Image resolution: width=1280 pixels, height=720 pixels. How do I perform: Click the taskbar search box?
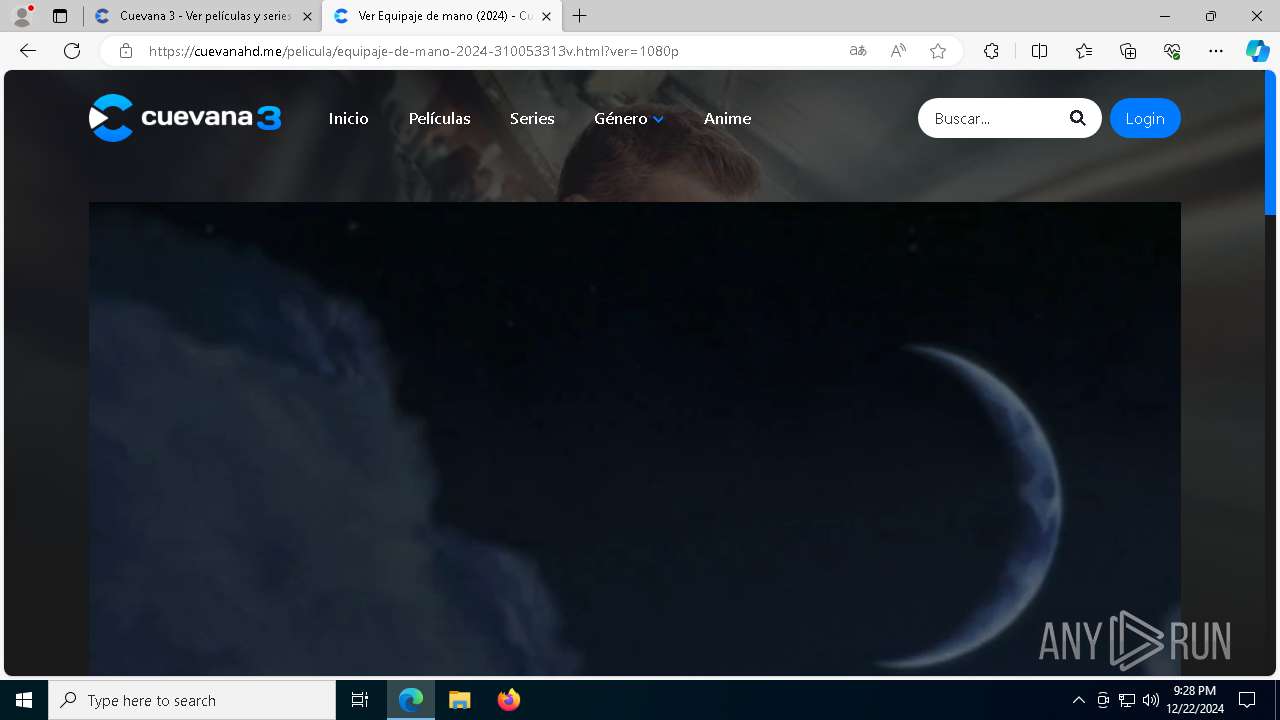point(192,700)
